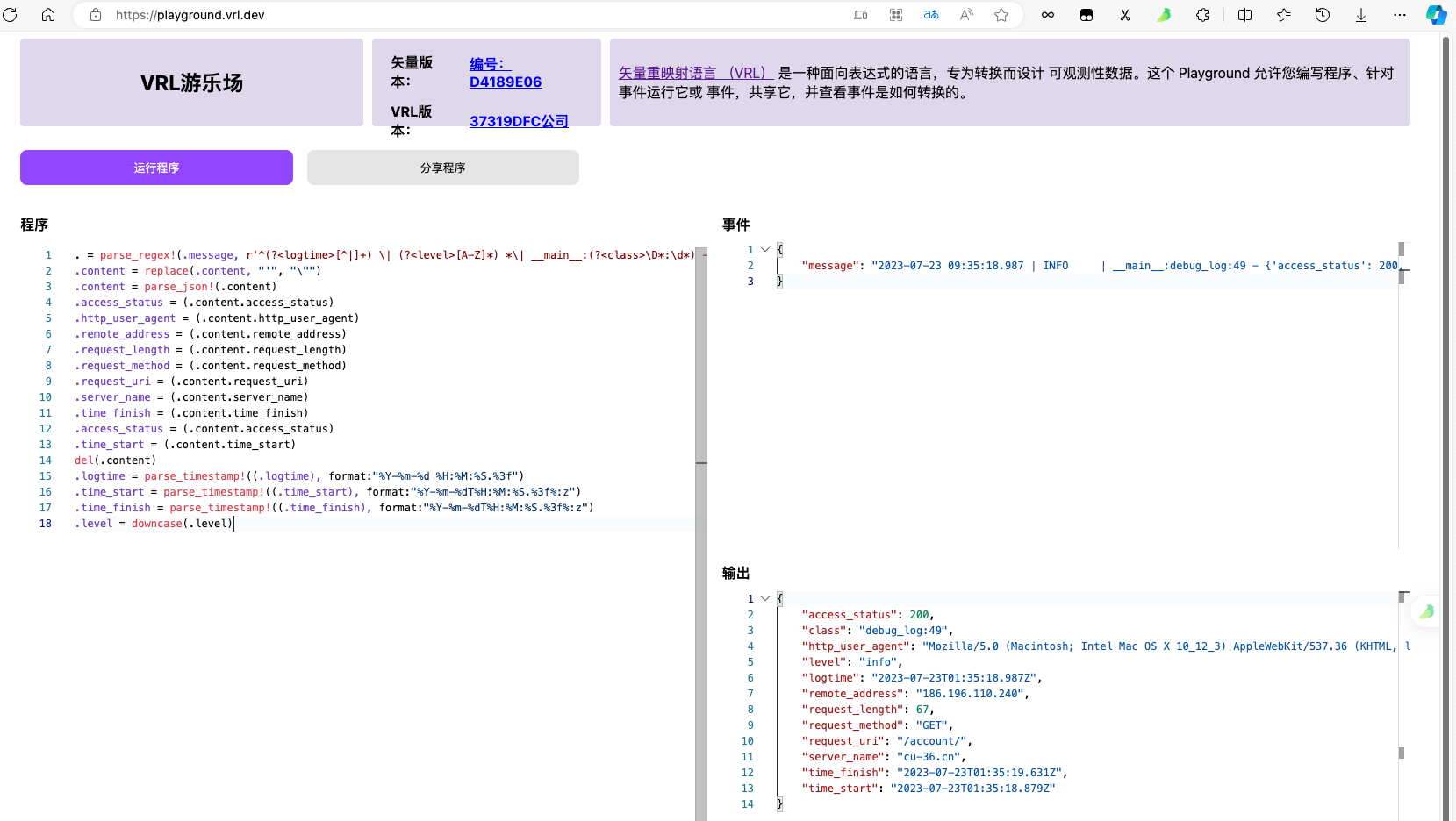Click the address bar URL field
Image resolution: width=1456 pixels, height=821 pixels.
click(x=474, y=15)
